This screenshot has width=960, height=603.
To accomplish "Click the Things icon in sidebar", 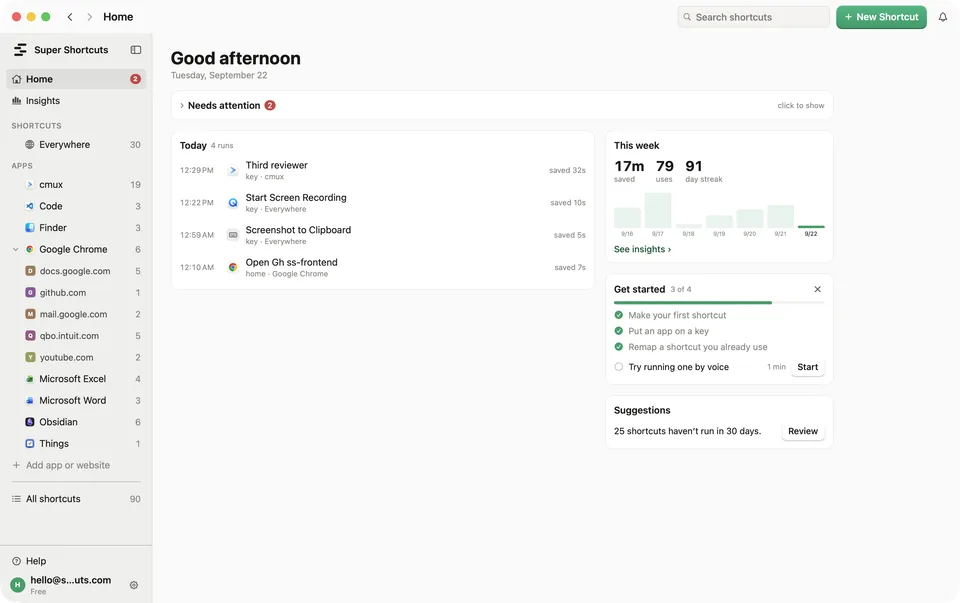I will 29,444.
